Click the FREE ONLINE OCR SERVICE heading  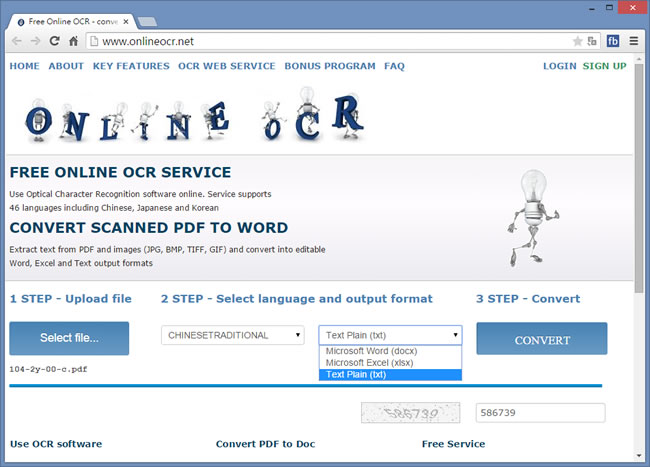(120, 172)
